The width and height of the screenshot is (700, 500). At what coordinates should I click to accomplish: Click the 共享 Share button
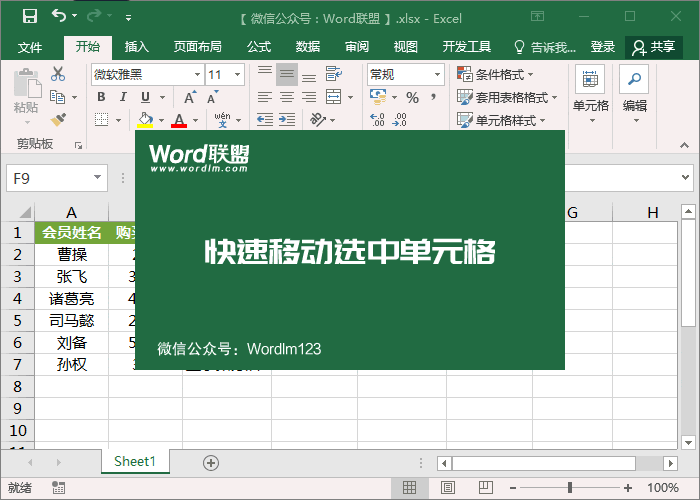pos(654,47)
